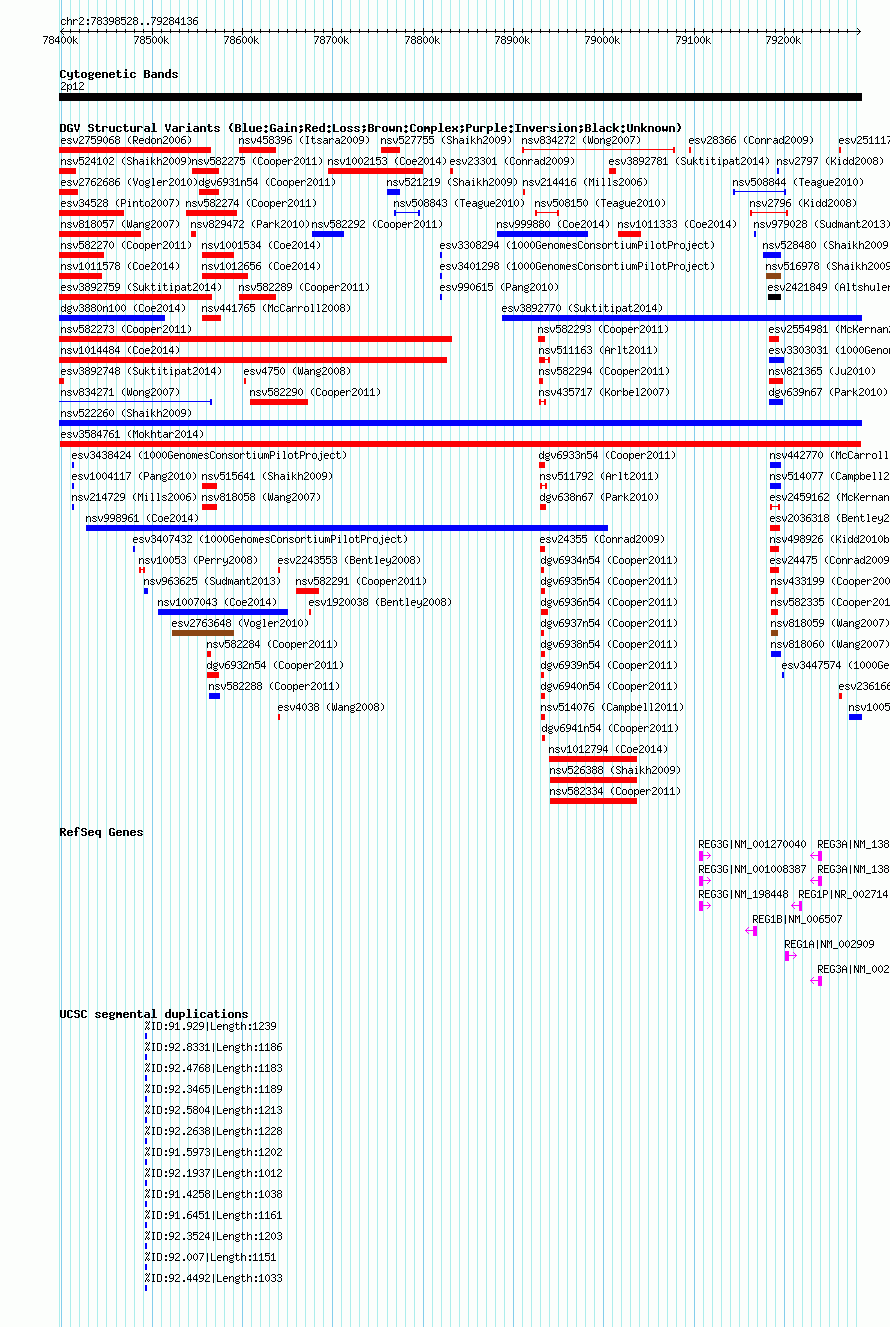Click the chr2:78398528..79284136 region label
890x1327 pixels.
(129, 21)
